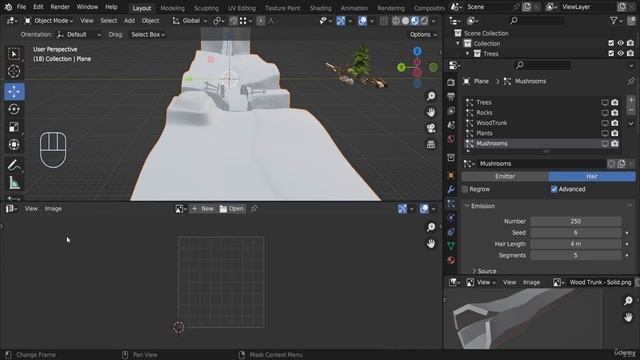
Task: Click the image editor zoom magnifier icon
Action: pos(431,227)
